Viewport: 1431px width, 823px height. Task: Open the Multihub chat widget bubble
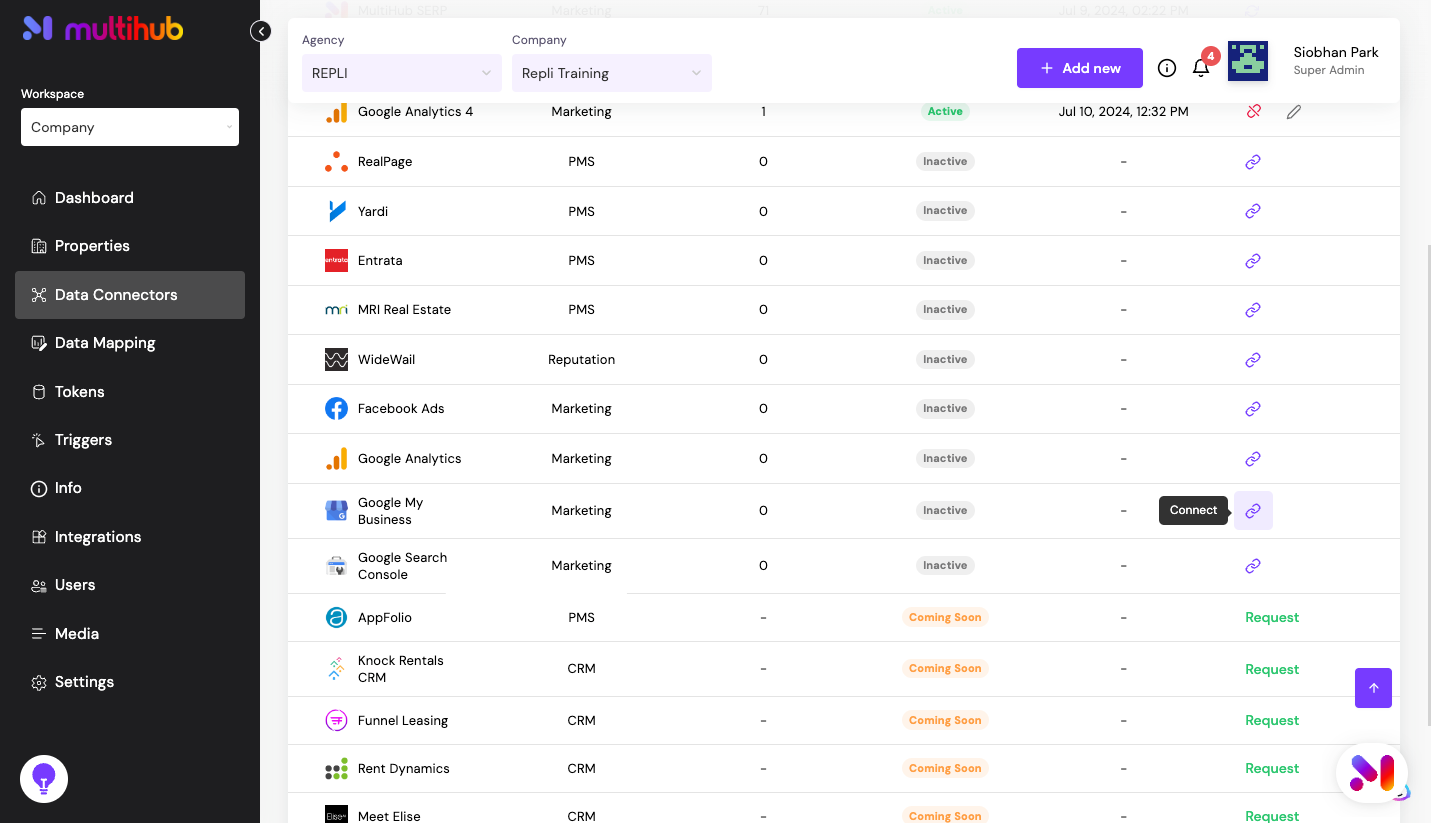pyautogui.click(x=1372, y=772)
